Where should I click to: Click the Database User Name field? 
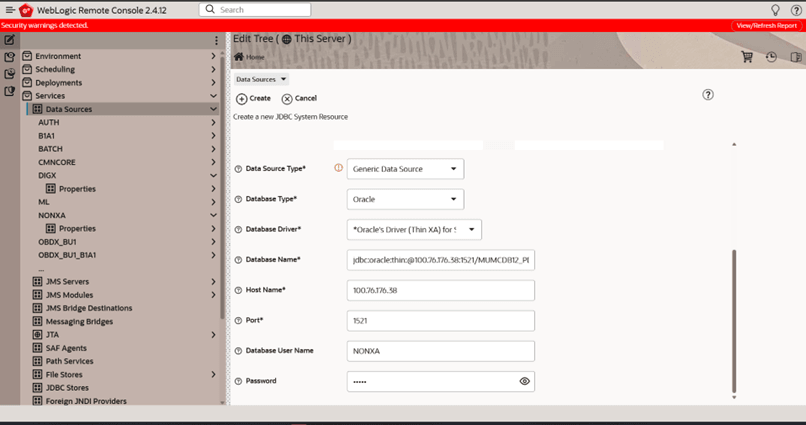pos(441,350)
